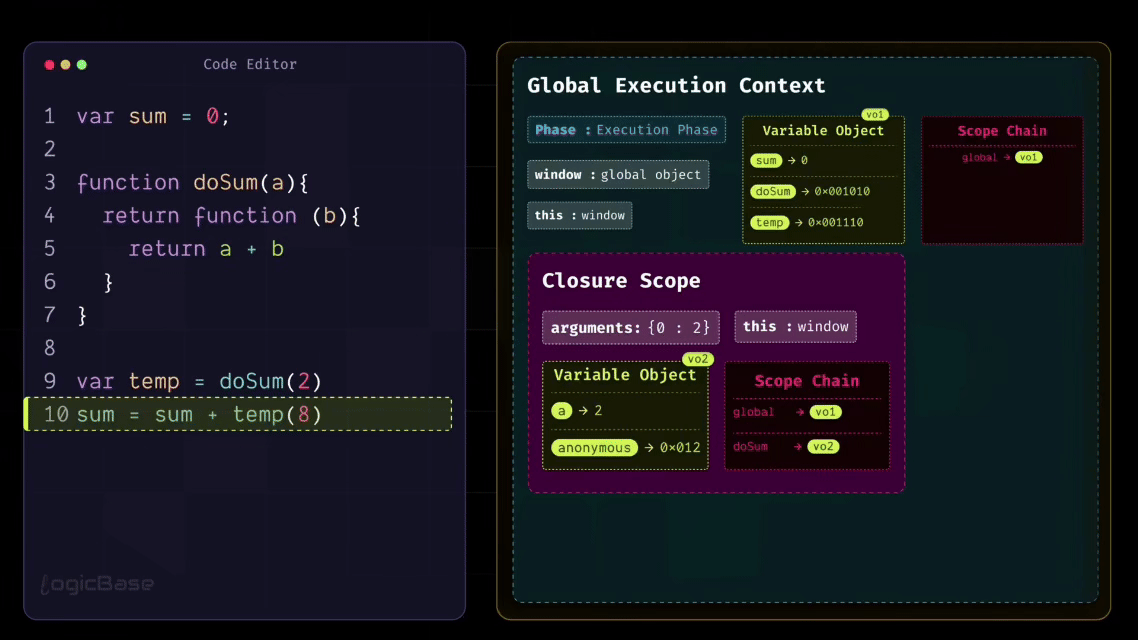Click the yellow window dot in Code Editor
Viewport: 1138px width, 640px height.
pos(65,65)
